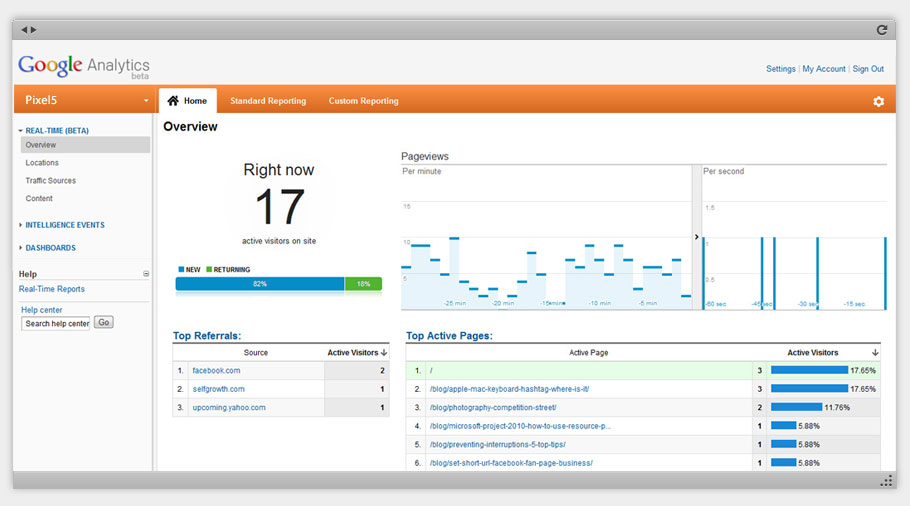This screenshot has width=910, height=506.
Task: Sort Top Active Pages by Active Visitors arrow
Action: pos(875,352)
